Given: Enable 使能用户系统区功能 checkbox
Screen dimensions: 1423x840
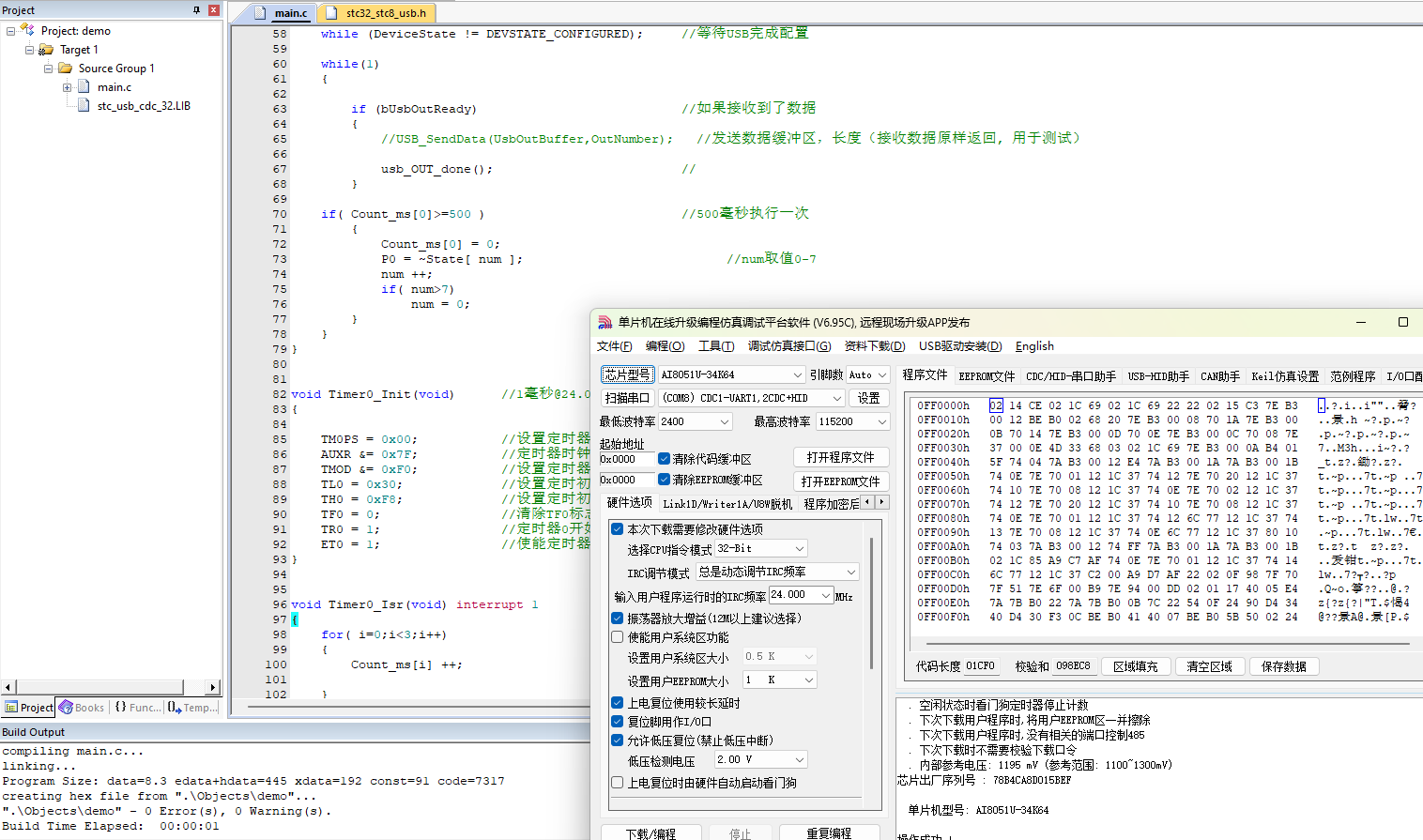Looking at the screenshot, I should pyautogui.click(x=618, y=637).
